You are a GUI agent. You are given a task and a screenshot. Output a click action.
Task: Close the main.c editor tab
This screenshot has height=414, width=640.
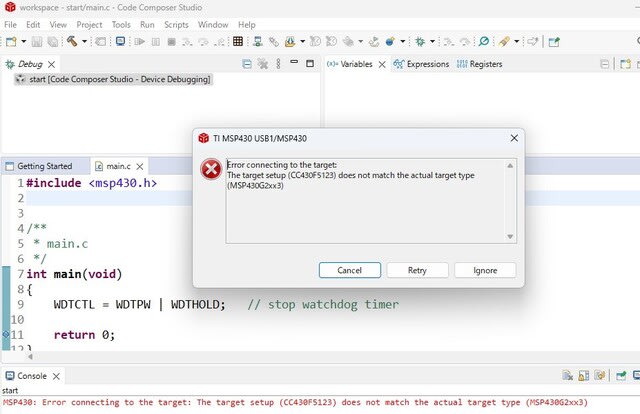(140, 167)
